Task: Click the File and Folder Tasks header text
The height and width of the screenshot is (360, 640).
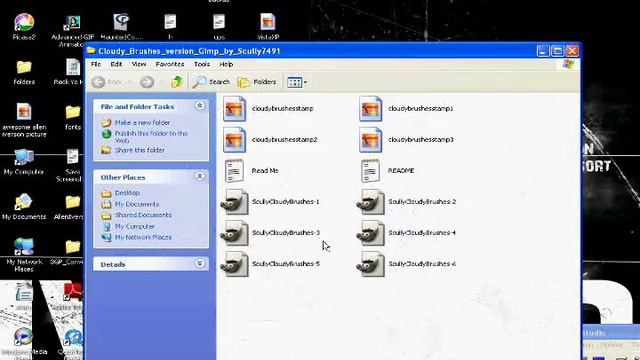Action: coord(137,107)
